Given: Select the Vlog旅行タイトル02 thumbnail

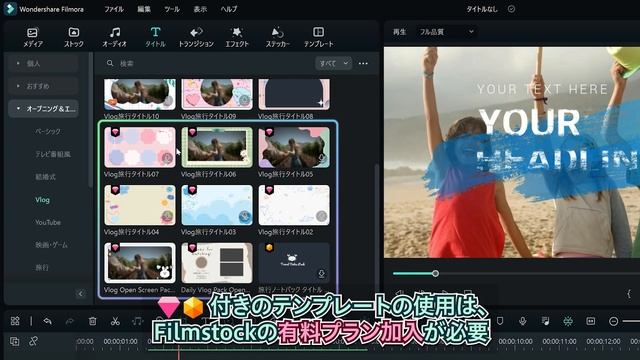Looking at the screenshot, I should click(294, 205).
